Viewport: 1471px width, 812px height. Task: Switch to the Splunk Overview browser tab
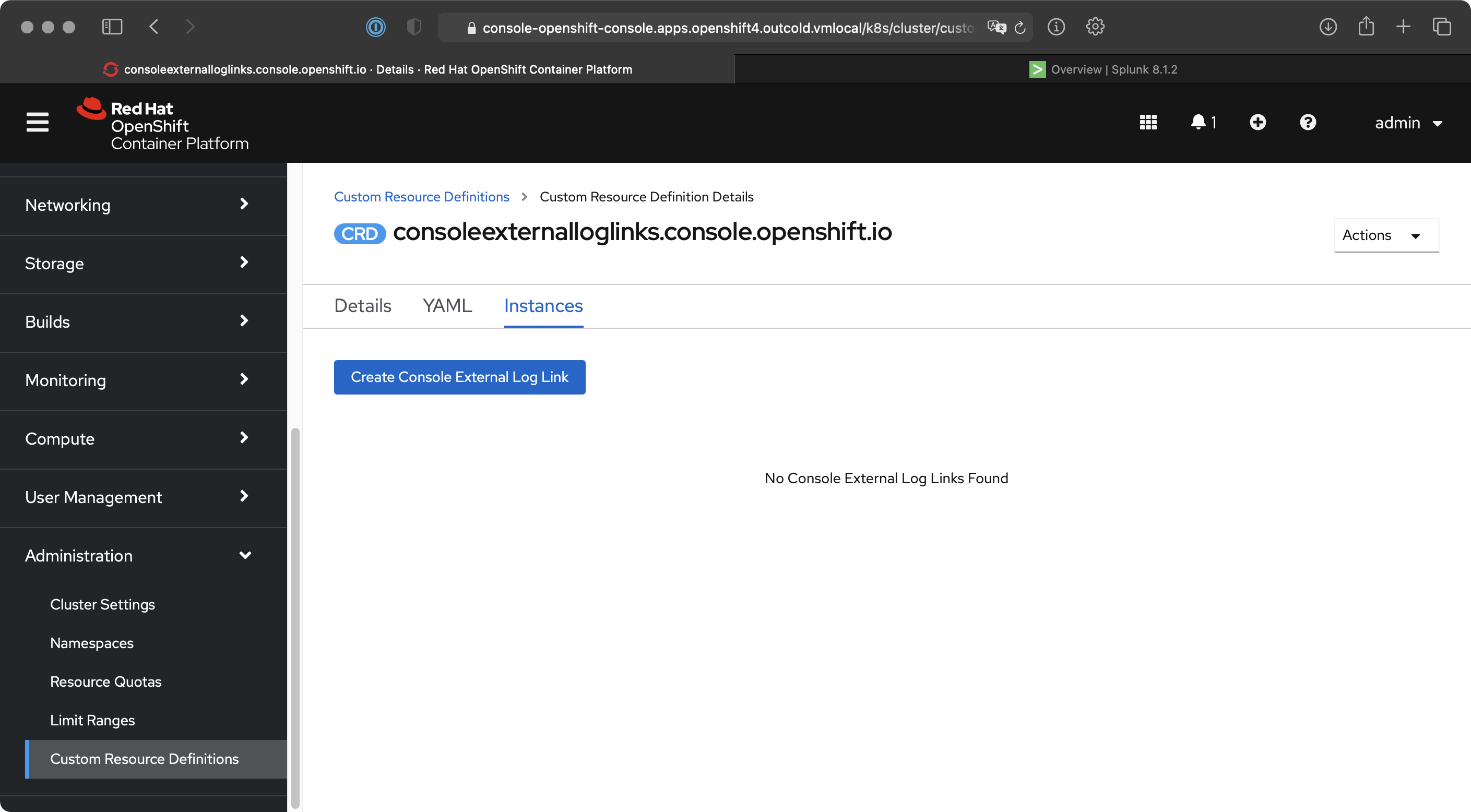(x=1102, y=69)
